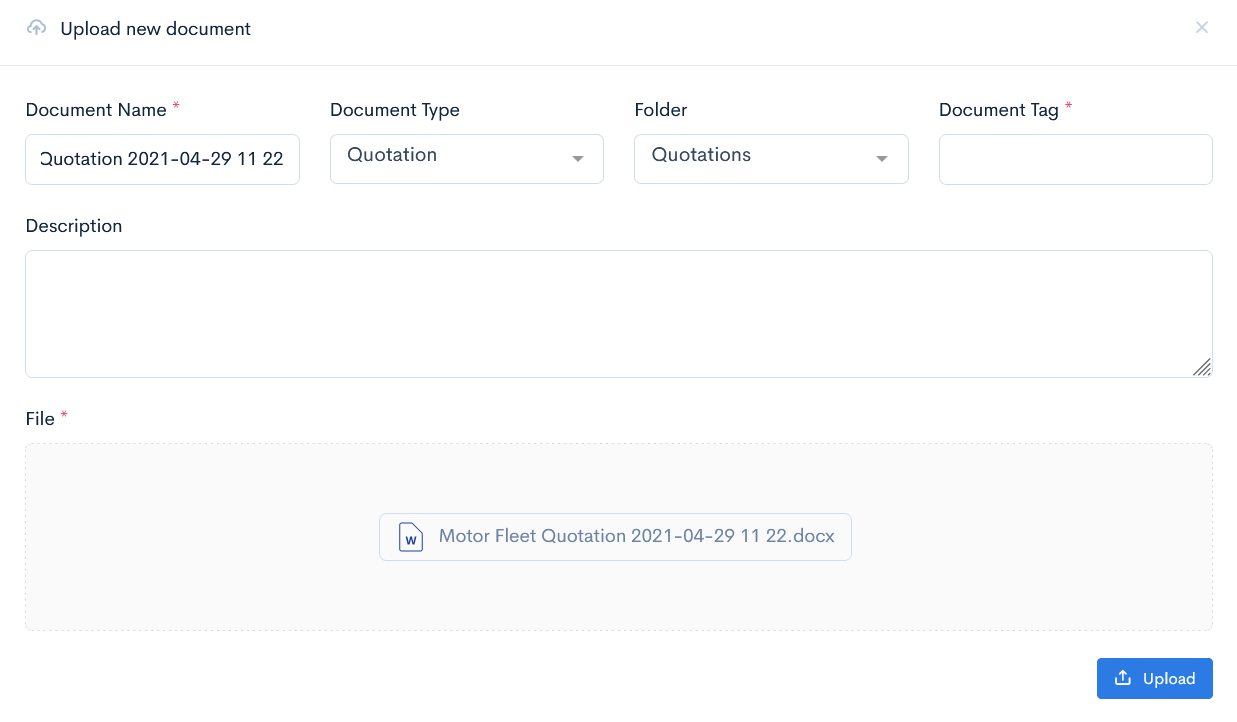
Task: Select the Motor Fleet Quotation docx file name
Action: (x=636, y=536)
